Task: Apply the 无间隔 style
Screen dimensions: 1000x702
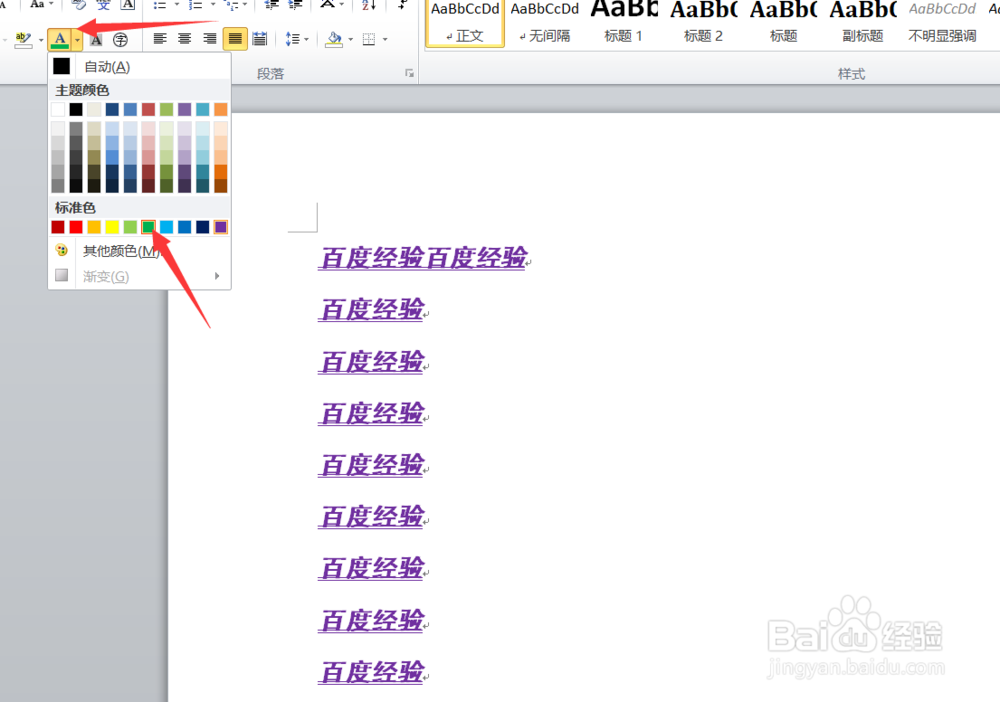Action: (545, 24)
